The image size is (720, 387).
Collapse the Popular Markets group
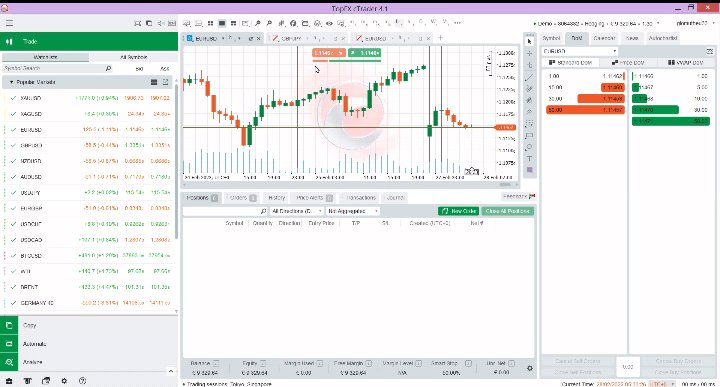click(x=11, y=82)
